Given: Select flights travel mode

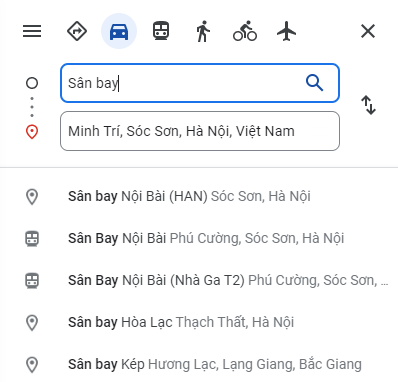Looking at the screenshot, I should point(287,31).
